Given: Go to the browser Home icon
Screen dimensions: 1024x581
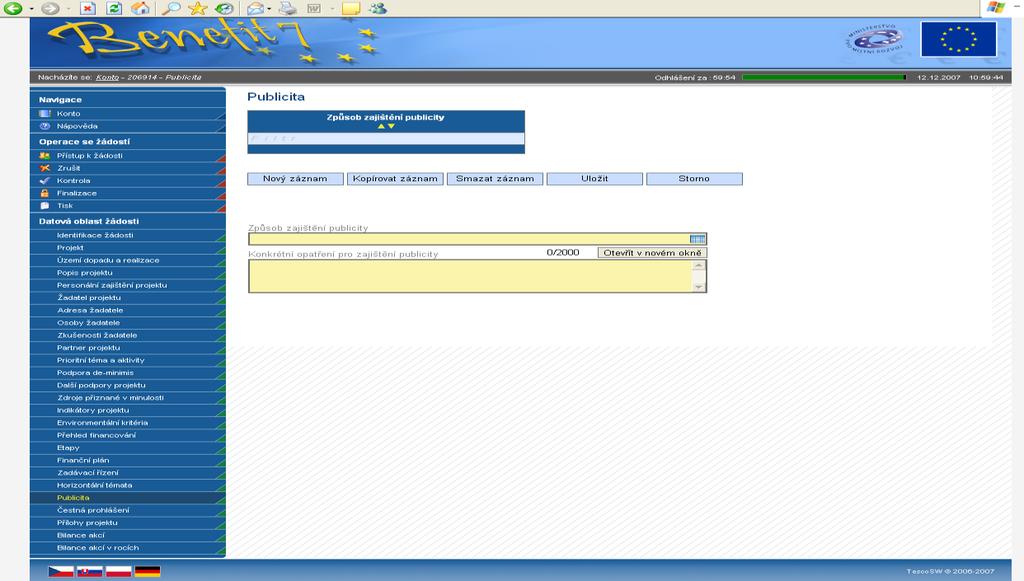Looking at the screenshot, I should tap(140, 8).
